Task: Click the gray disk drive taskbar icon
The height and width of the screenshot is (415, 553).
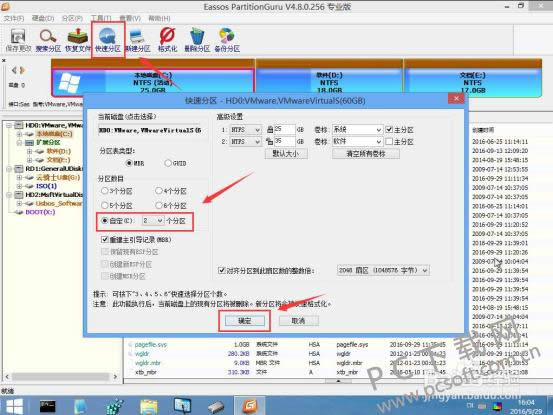Action: click(x=216, y=407)
